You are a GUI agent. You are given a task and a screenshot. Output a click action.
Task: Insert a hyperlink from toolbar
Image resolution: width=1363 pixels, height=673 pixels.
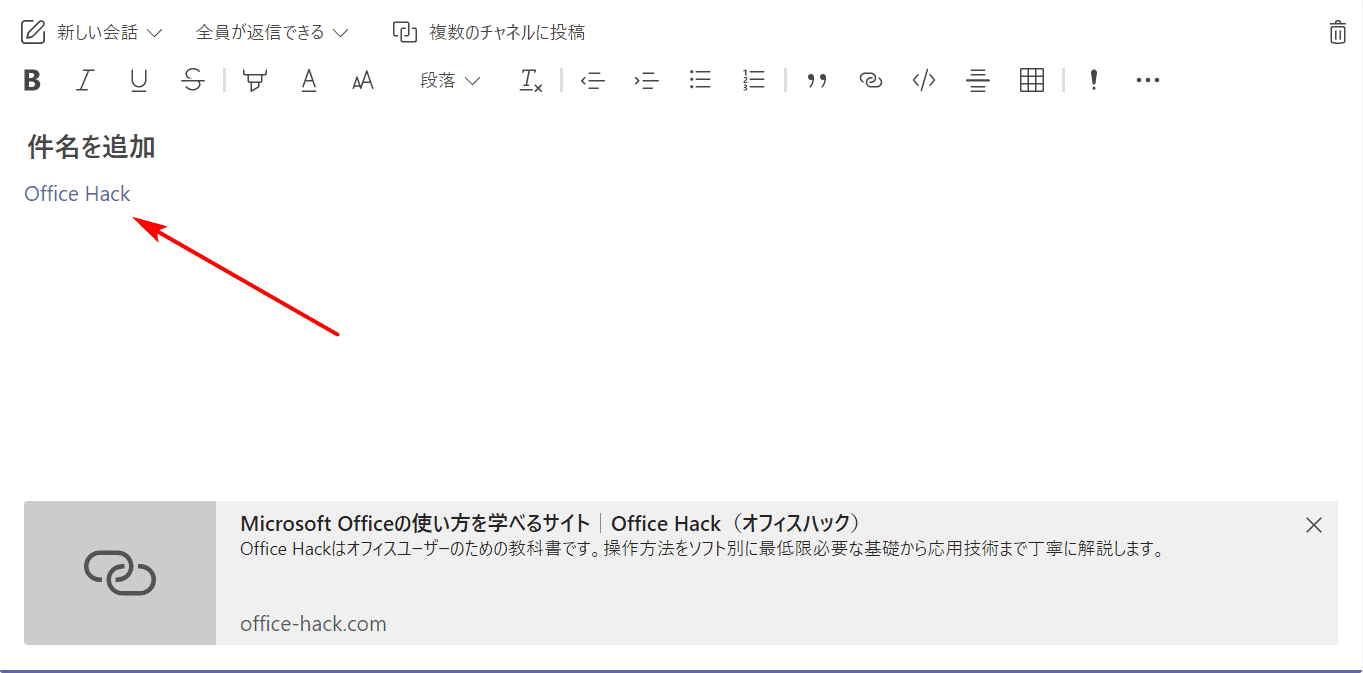point(871,81)
